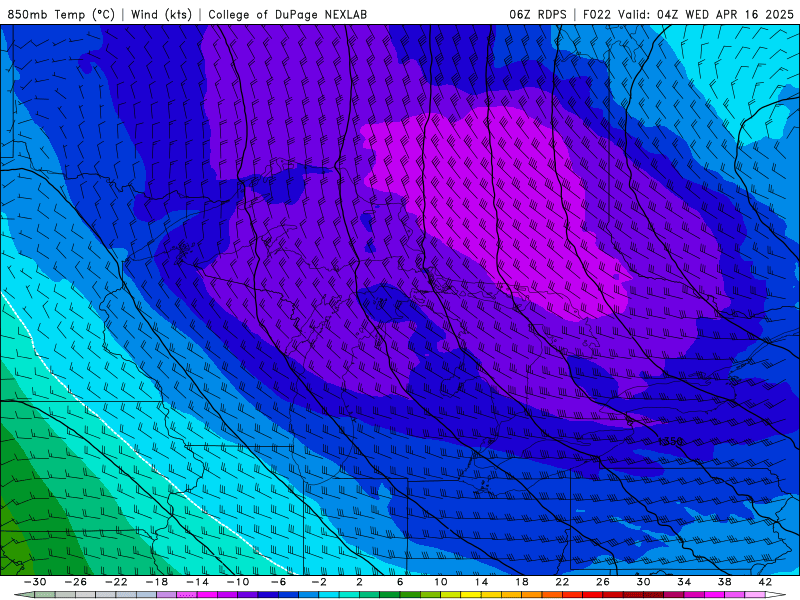Click the -22 value on the temperature scale

116,582
